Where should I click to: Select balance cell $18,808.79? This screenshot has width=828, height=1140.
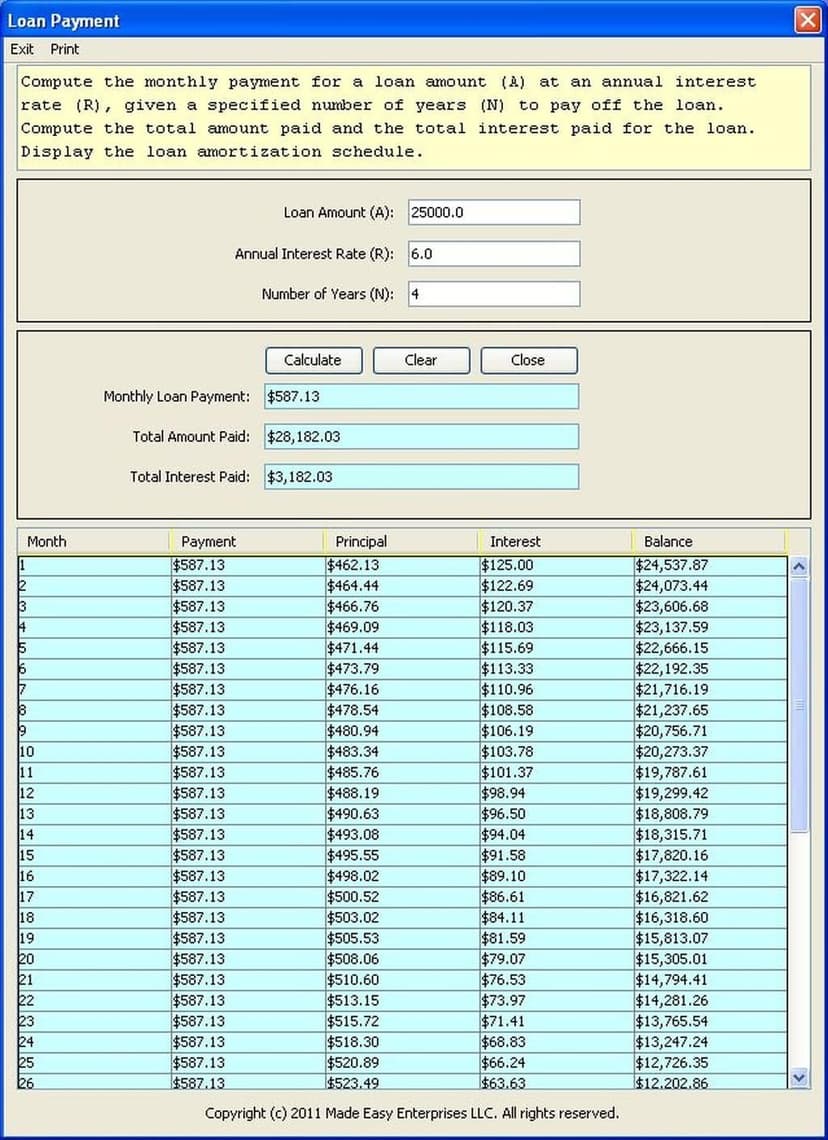(710, 814)
